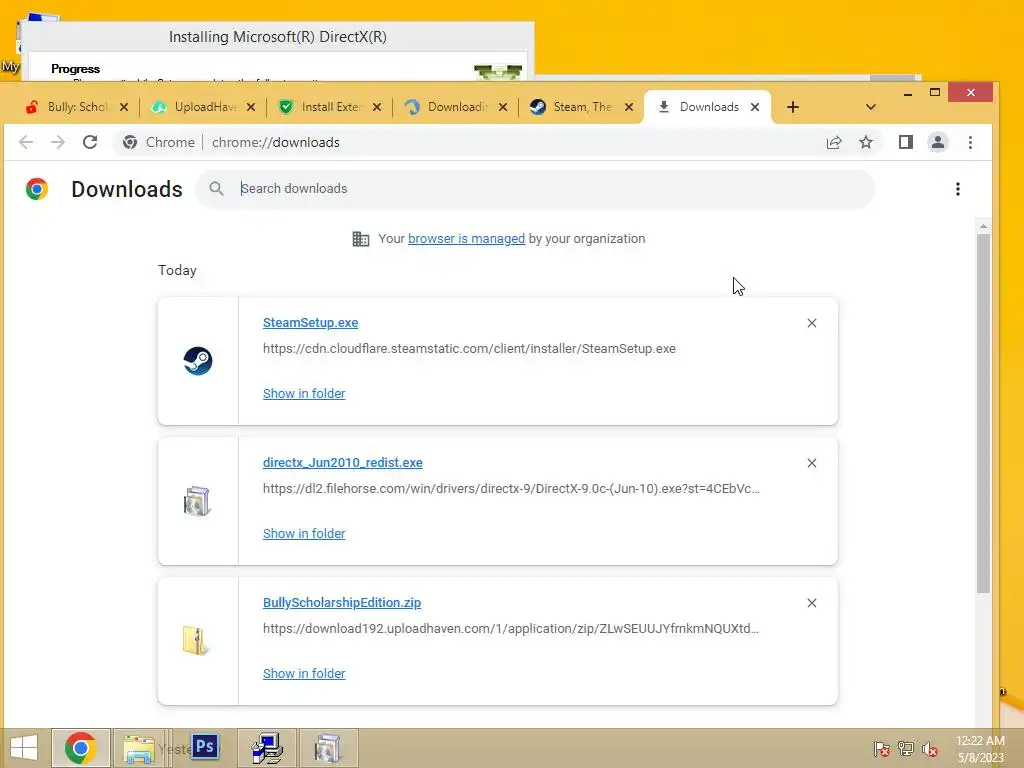The height and width of the screenshot is (768, 1024).
Task: Go back to the previous page
Action: click(x=25, y=142)
